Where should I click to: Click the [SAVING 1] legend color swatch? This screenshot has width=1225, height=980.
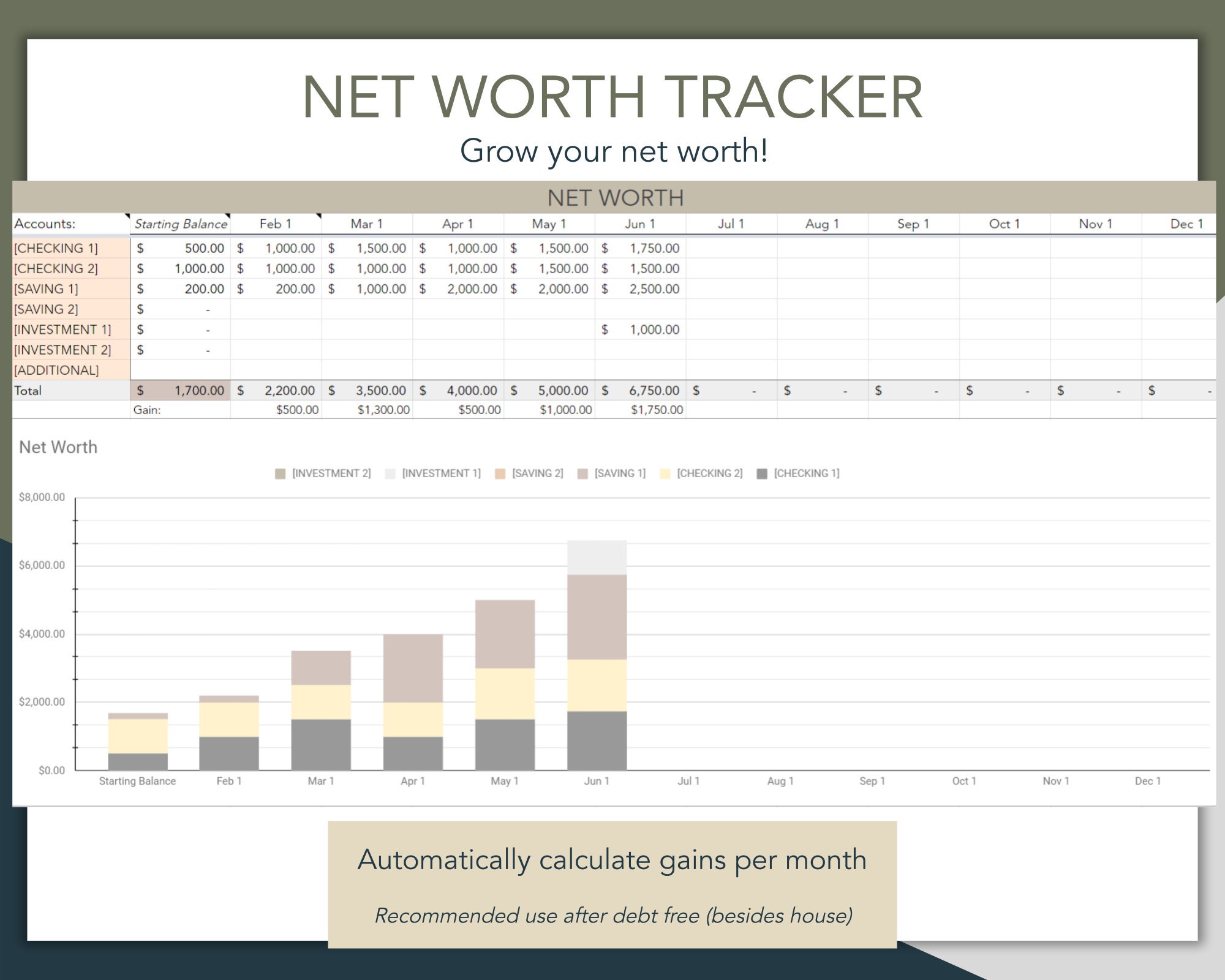tap(582, 474)
